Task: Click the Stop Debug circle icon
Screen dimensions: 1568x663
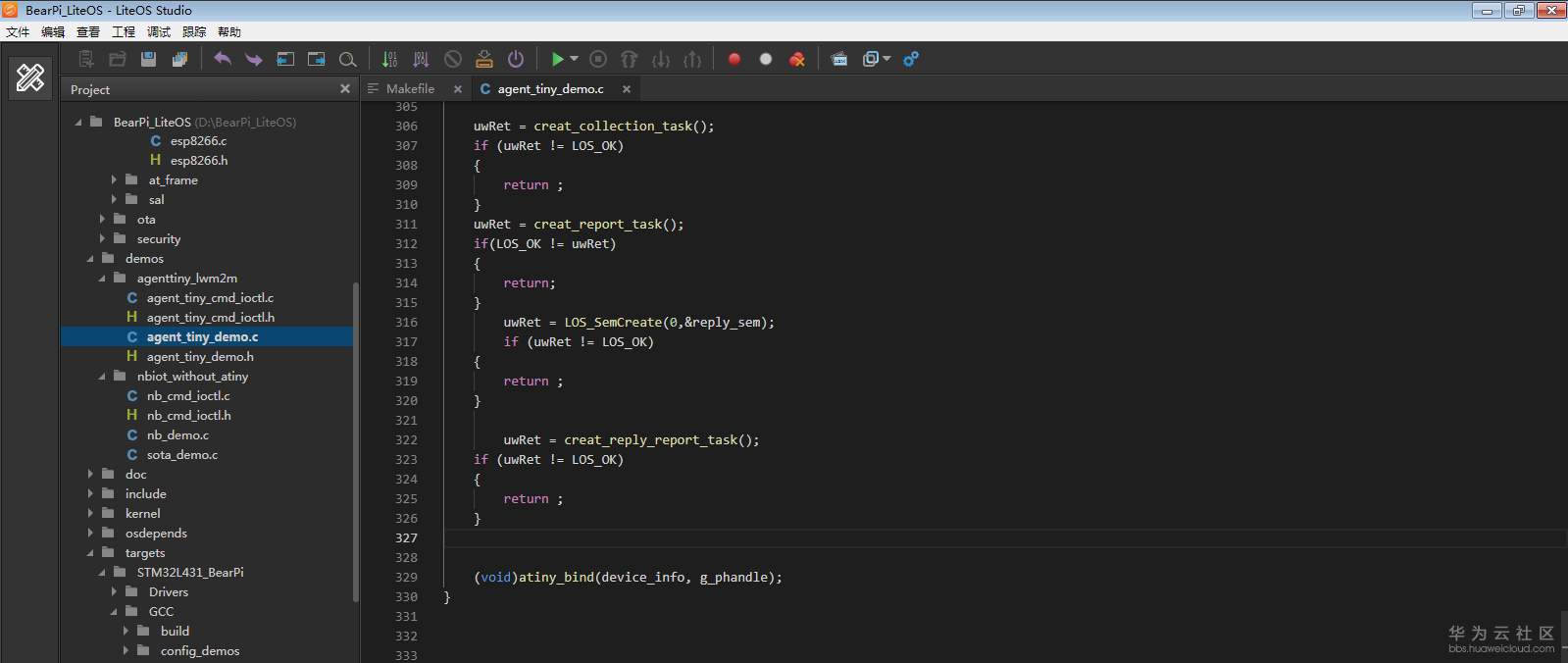Action: click(x=598, y=59)
